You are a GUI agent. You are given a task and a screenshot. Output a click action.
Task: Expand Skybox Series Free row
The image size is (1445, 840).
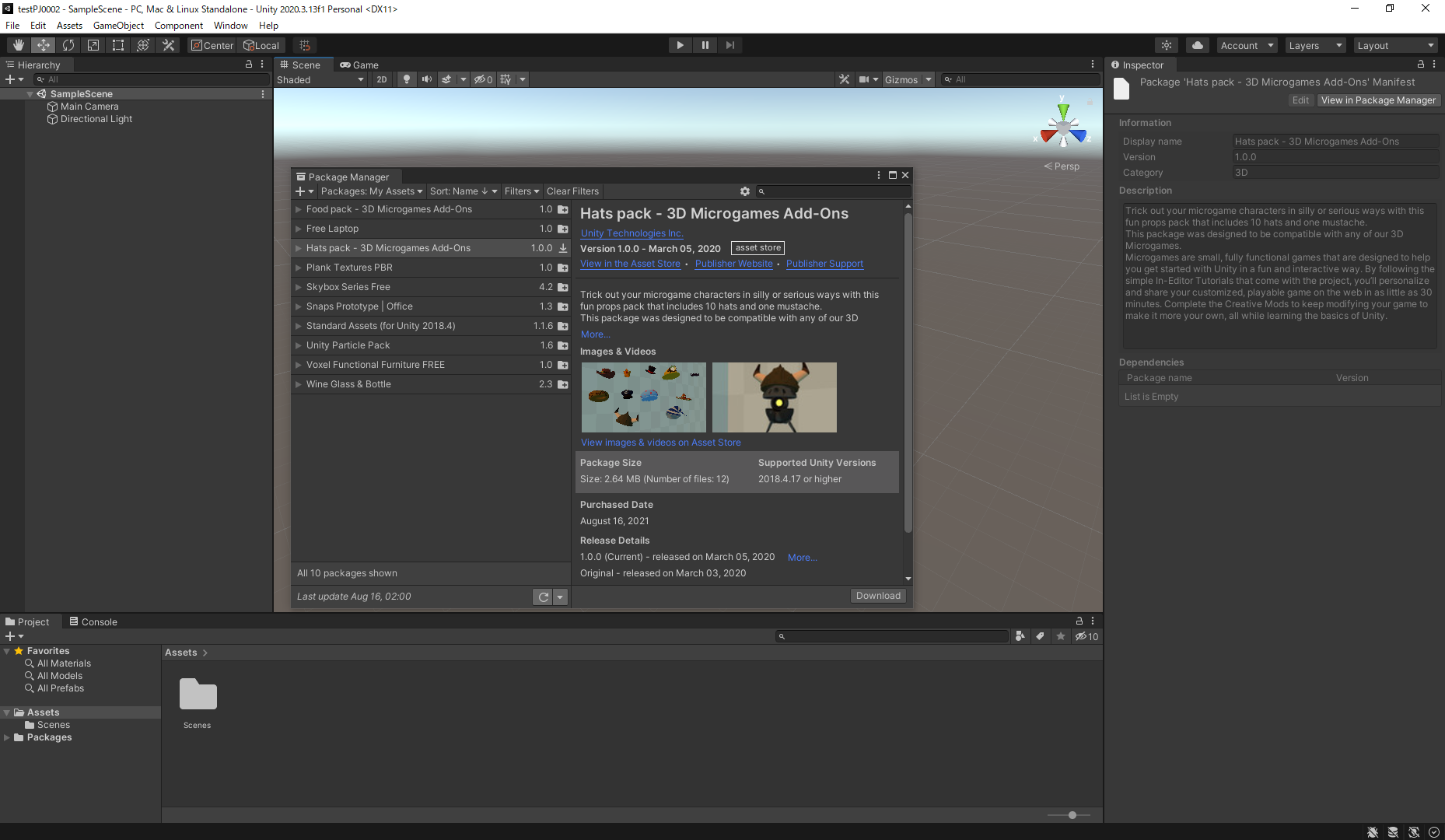tap(298, 287)
